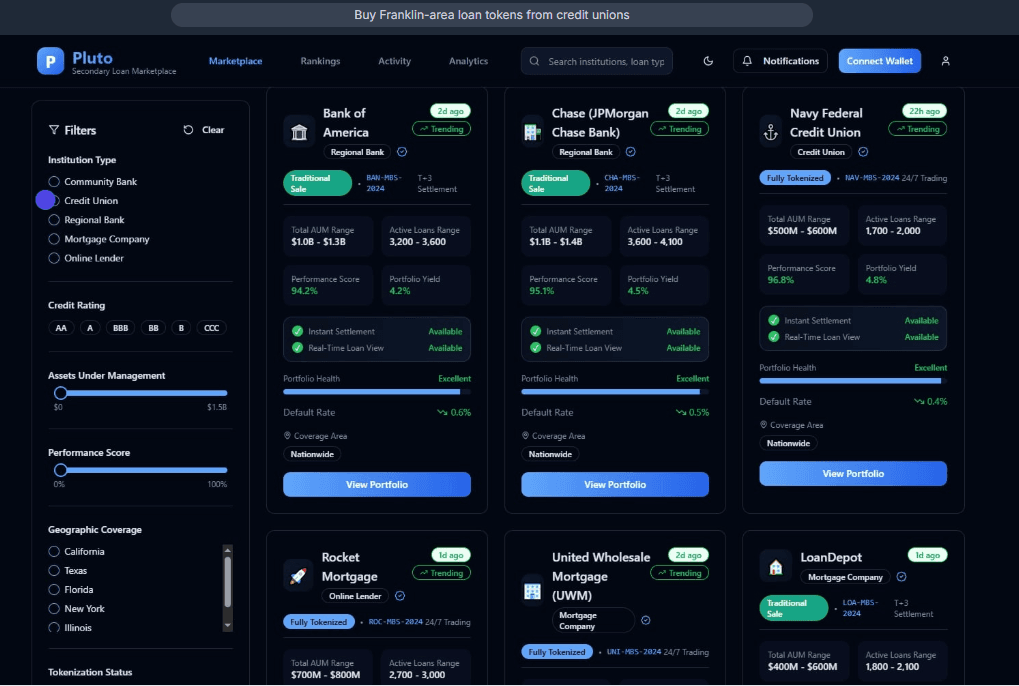Check the Illinois coverage option
Viewport: 1019px width, 686px height.
tap(54, 628)
